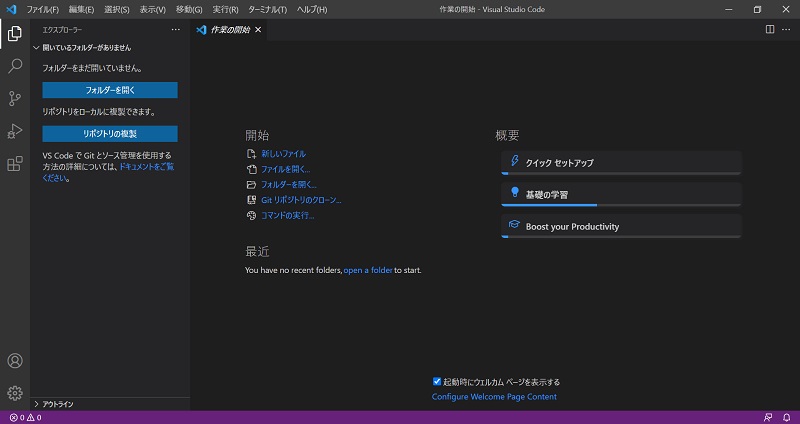Open the ファイル(F) menu

(x=42, y=9)
